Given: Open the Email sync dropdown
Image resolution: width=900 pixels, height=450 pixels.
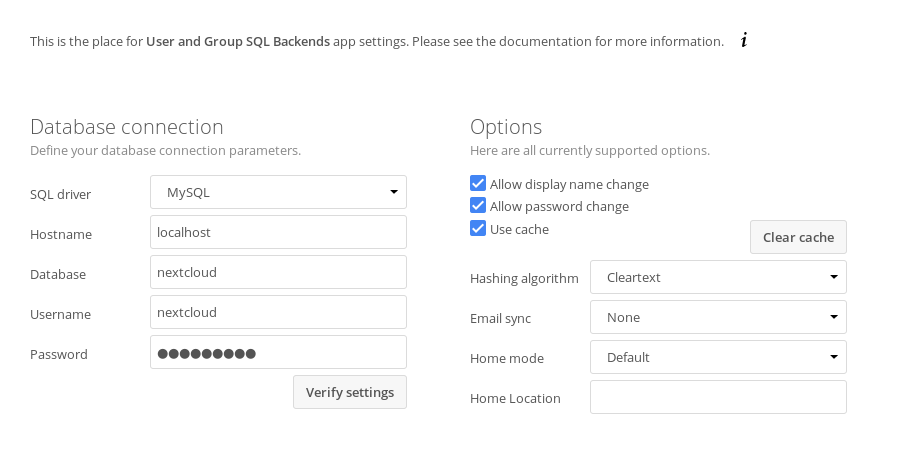Looking at the screenshot, I should pos(718,317).
